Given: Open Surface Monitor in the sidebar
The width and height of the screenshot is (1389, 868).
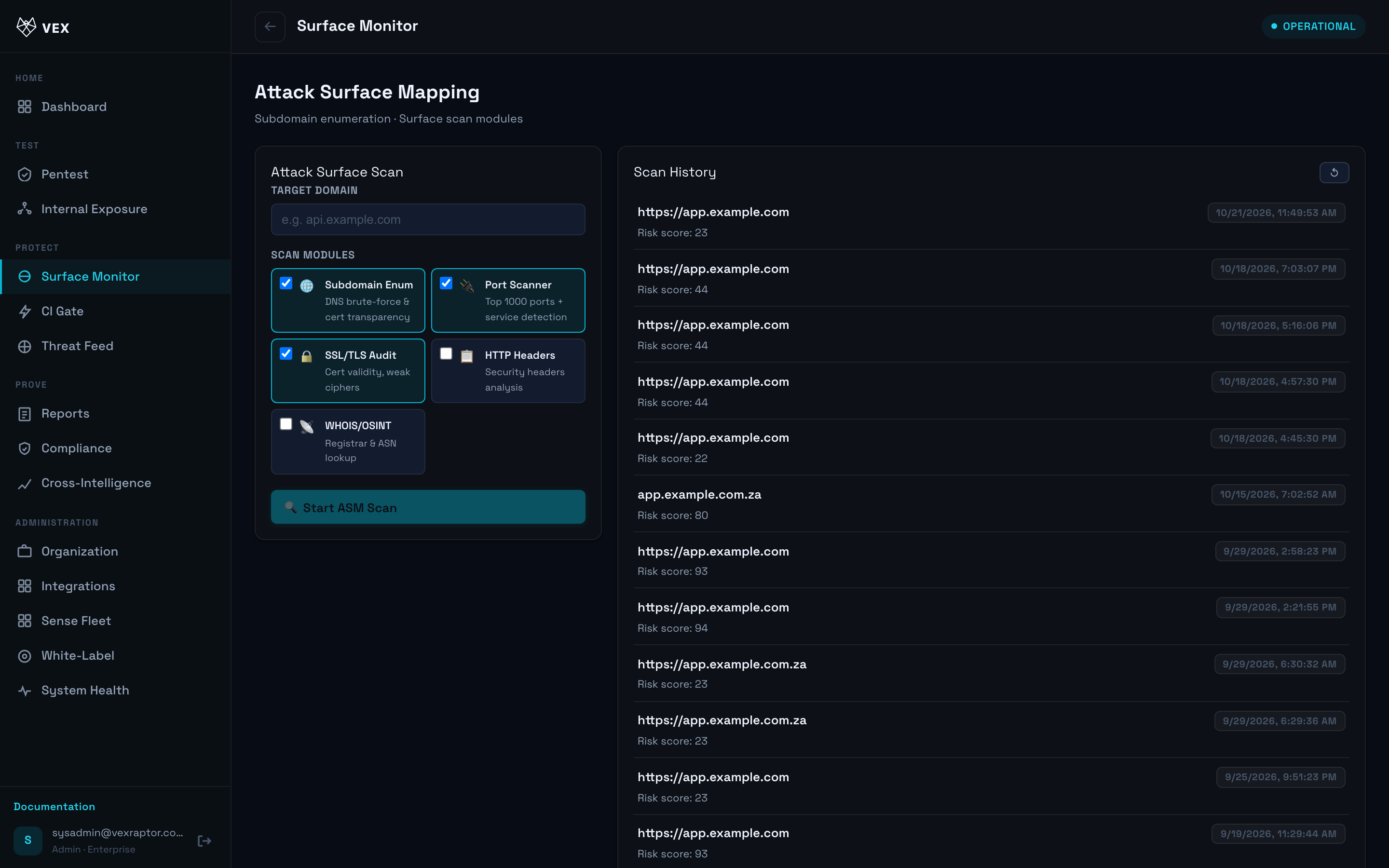Looking at the screenshot, I should (x=115, y=277).
